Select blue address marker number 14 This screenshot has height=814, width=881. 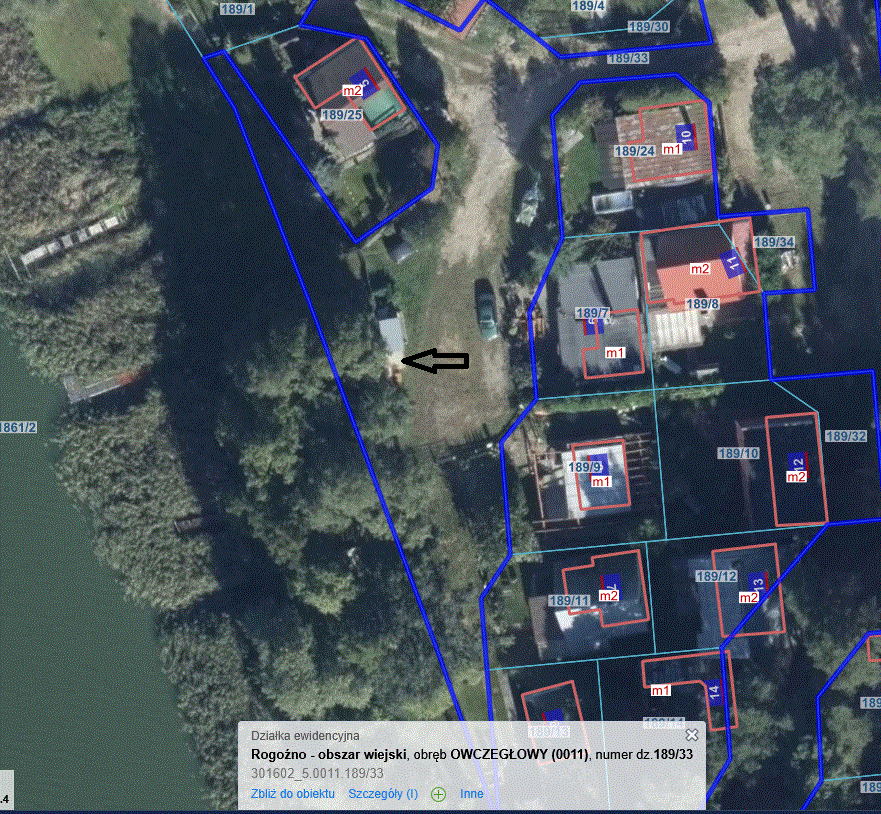714,691
